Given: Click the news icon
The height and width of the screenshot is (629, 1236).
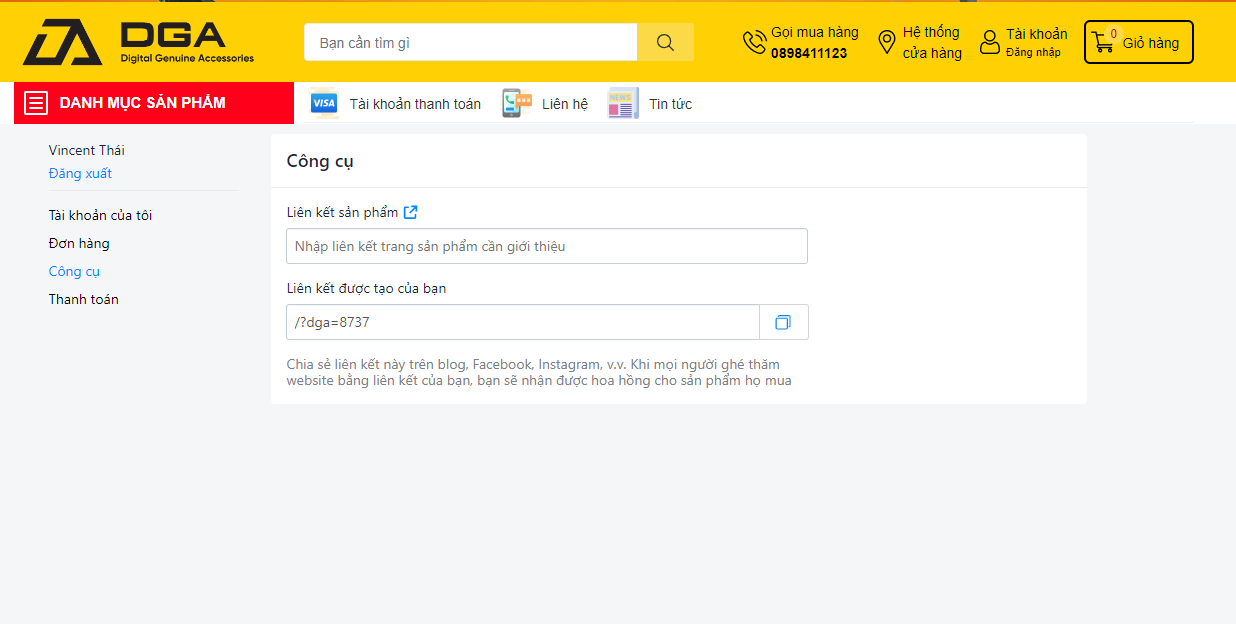Looking at the screenshot, I should point(622,103).
